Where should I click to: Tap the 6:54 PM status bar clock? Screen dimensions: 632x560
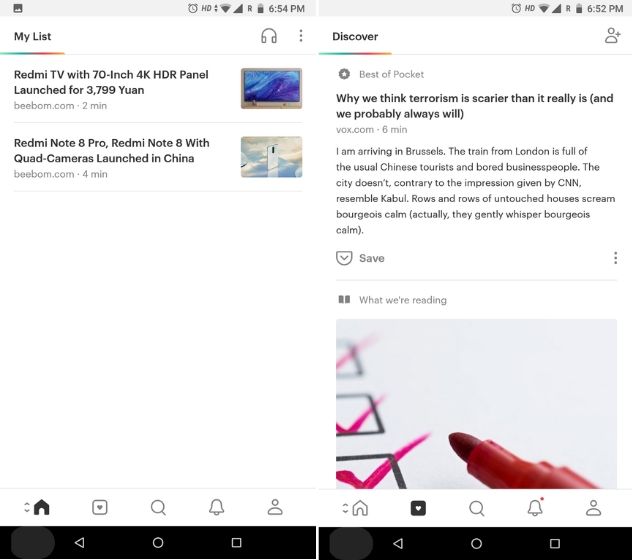click(x=287, y=8)
